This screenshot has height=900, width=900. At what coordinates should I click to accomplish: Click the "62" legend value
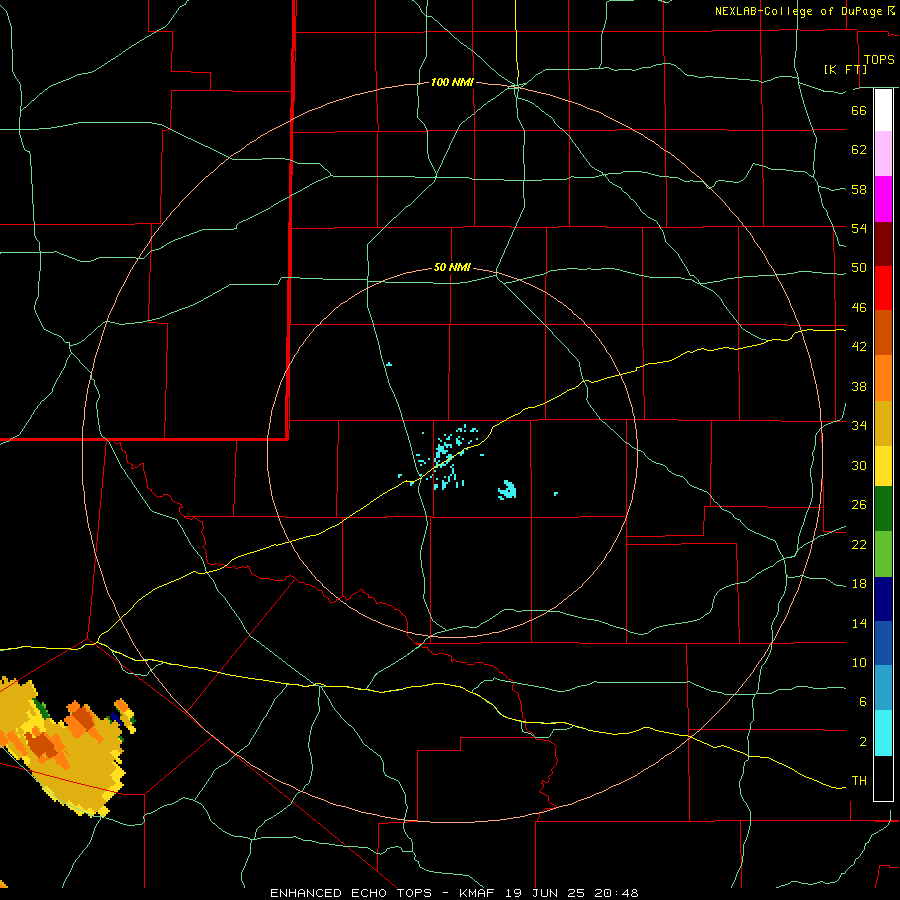coord(859,150)
